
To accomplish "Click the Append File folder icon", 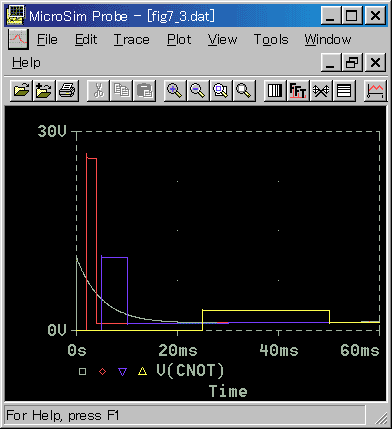I will (x=44, y=90).
